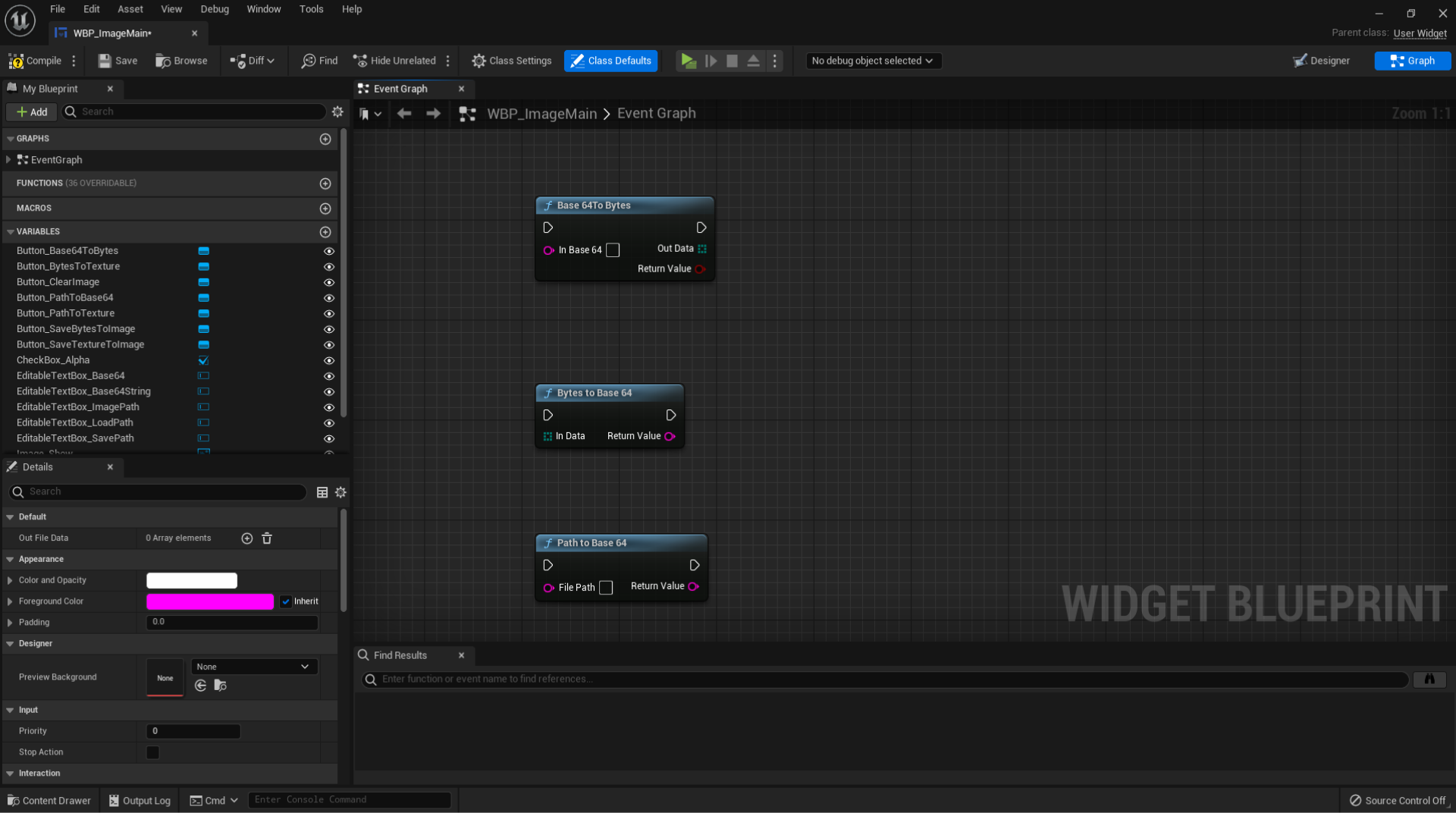This screenshot has width=1456, height=819.
Task: Compile the blueprint
Action: 36,61
